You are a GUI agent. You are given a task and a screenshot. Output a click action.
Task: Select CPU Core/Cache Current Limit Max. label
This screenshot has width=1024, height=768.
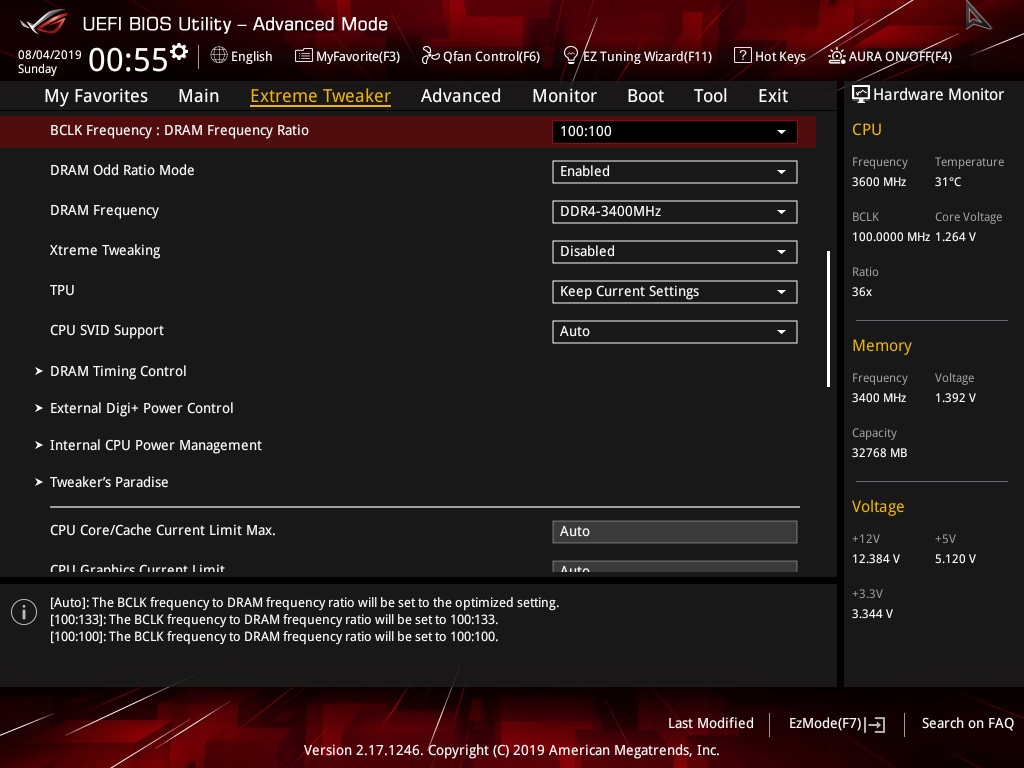[x=163, y=530]
